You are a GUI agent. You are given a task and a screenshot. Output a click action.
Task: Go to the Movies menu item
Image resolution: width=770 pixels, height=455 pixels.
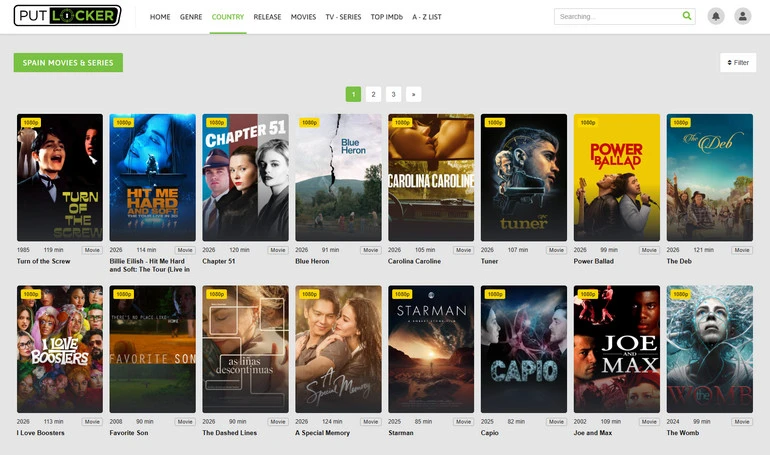tap(303, 17)
